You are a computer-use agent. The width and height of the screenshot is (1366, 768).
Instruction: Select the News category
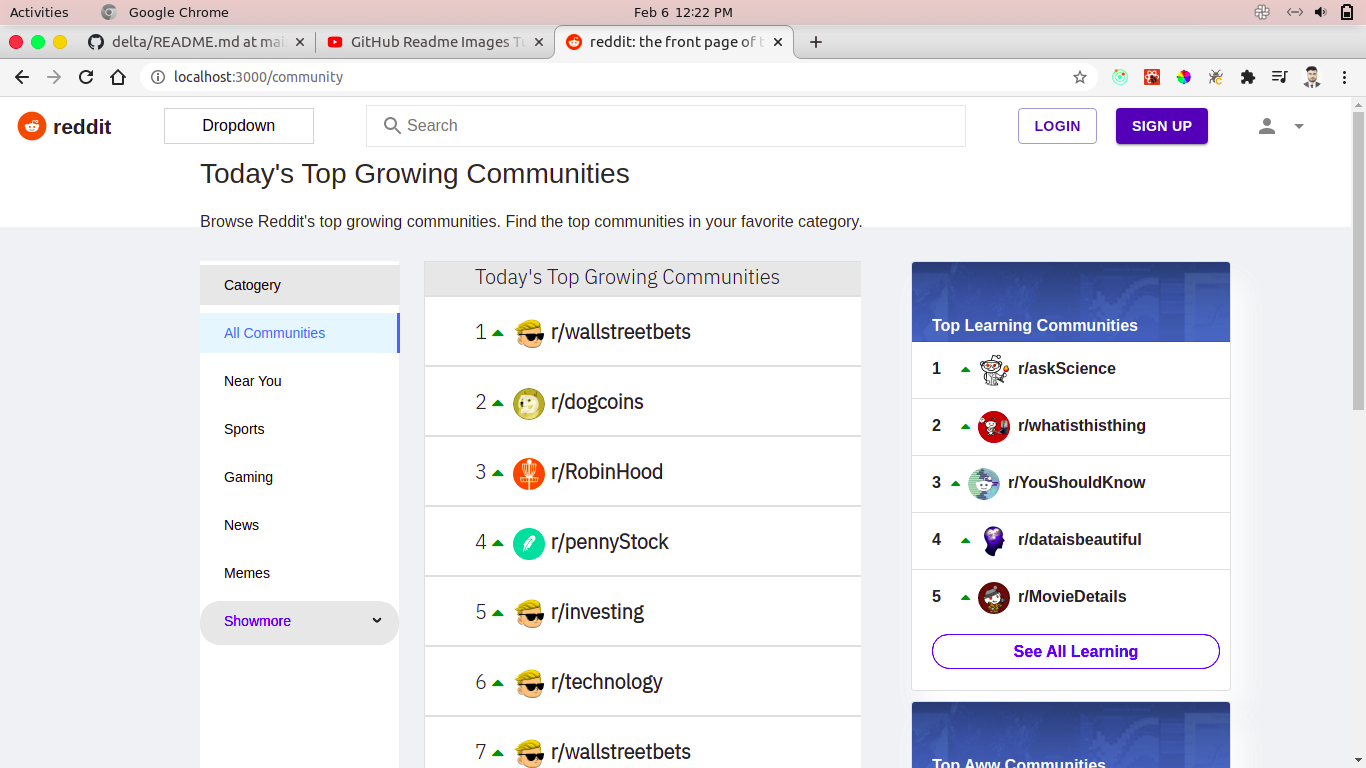click(299, 525)
